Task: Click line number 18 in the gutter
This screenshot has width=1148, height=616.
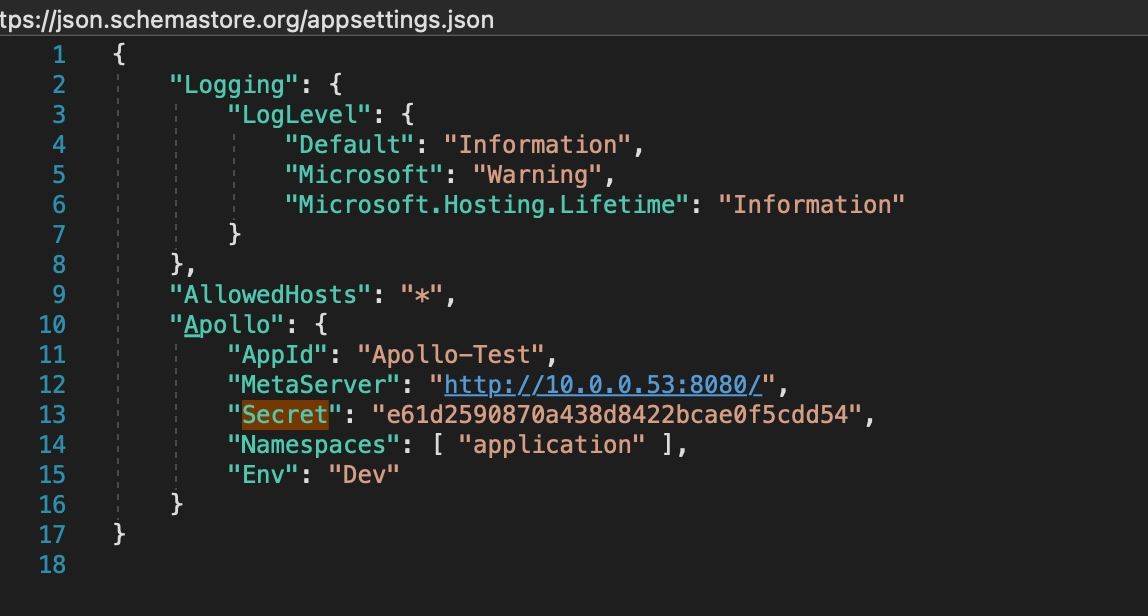Action: (x=53, y=565)
